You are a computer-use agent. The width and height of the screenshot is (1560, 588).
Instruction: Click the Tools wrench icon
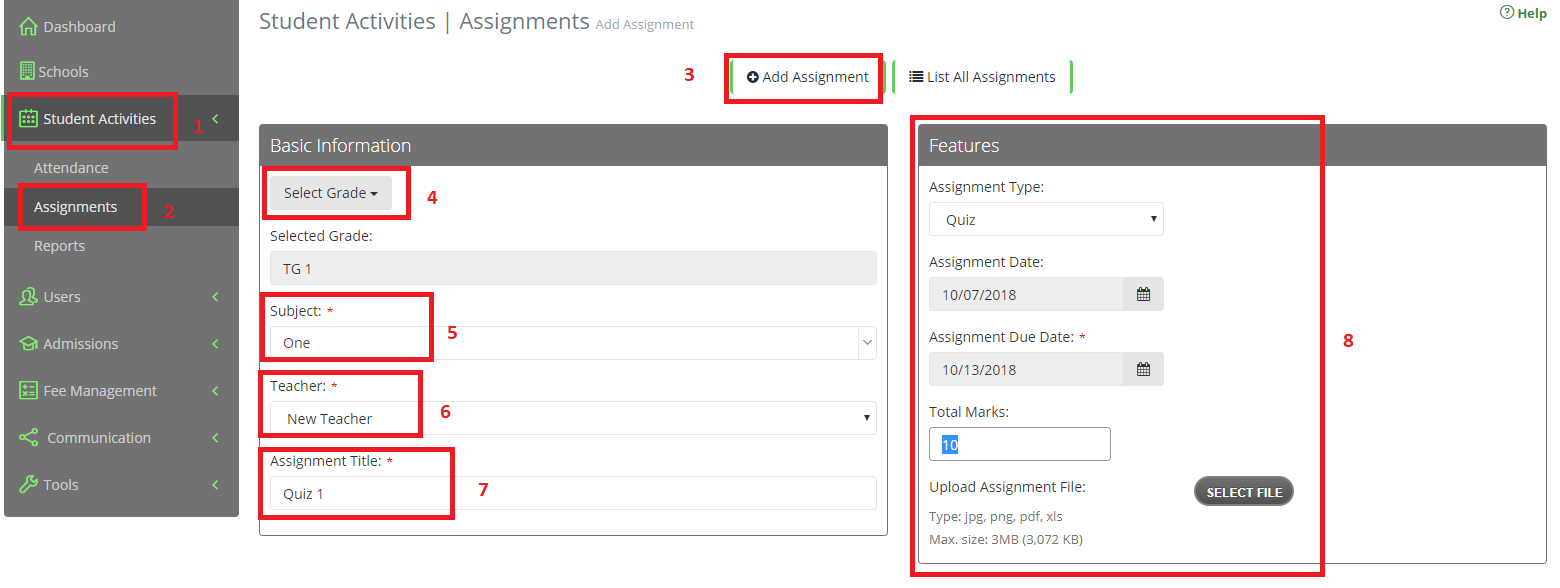[28, 484]
